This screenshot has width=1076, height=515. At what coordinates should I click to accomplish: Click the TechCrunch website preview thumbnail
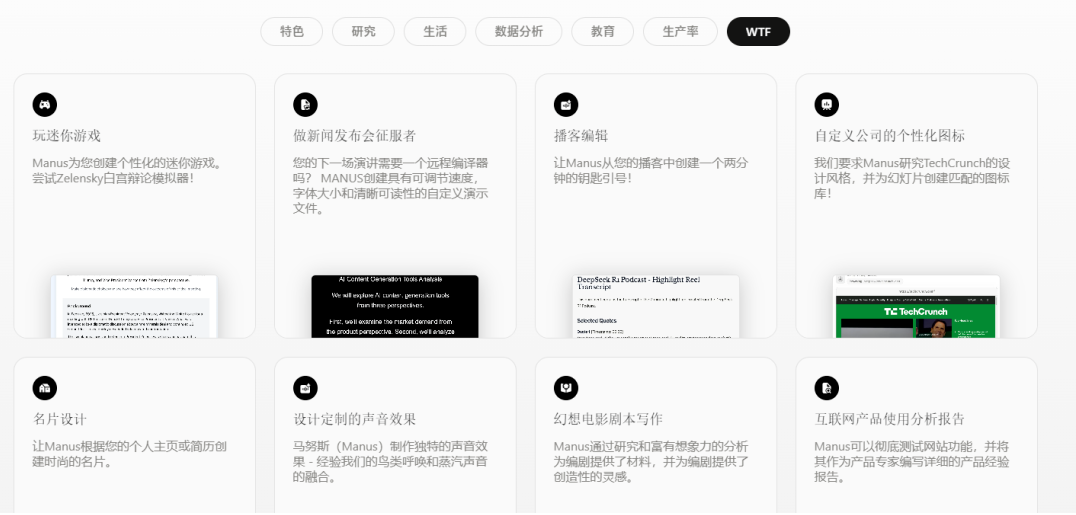click(x=916, y=306)
